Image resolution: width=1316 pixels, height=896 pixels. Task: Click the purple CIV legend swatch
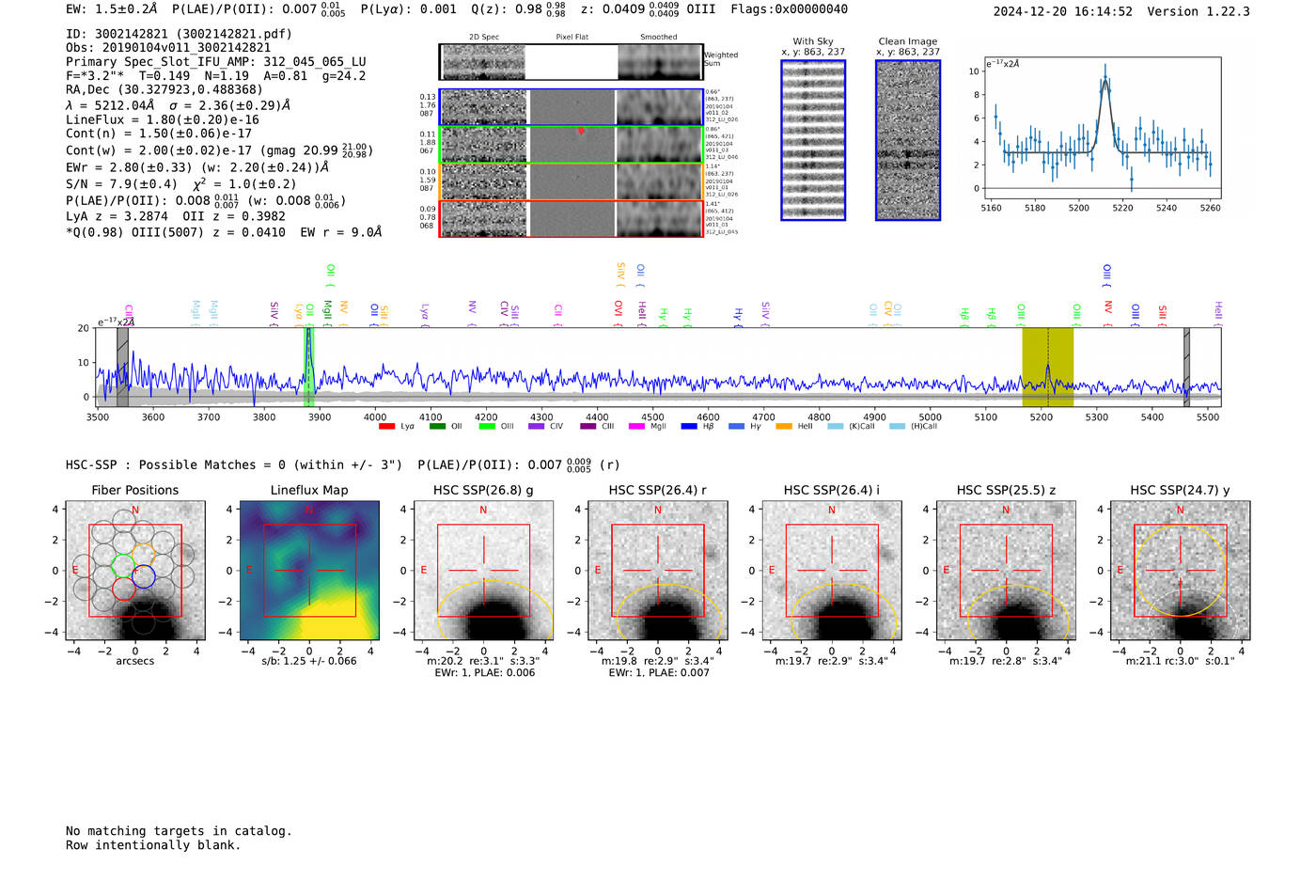tap(537, 427)
